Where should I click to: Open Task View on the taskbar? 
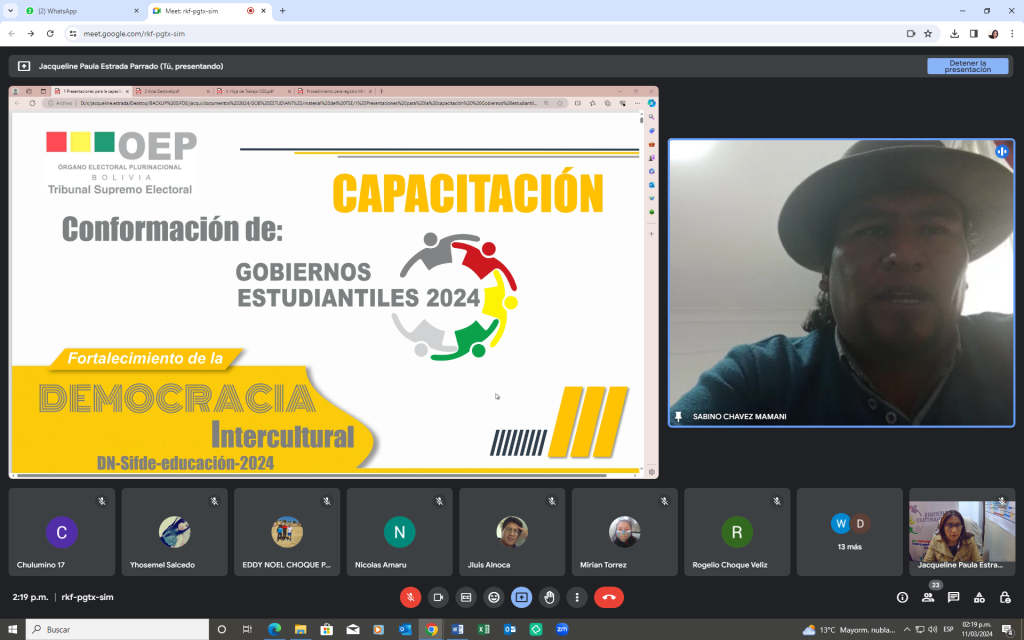pos(247,630)
